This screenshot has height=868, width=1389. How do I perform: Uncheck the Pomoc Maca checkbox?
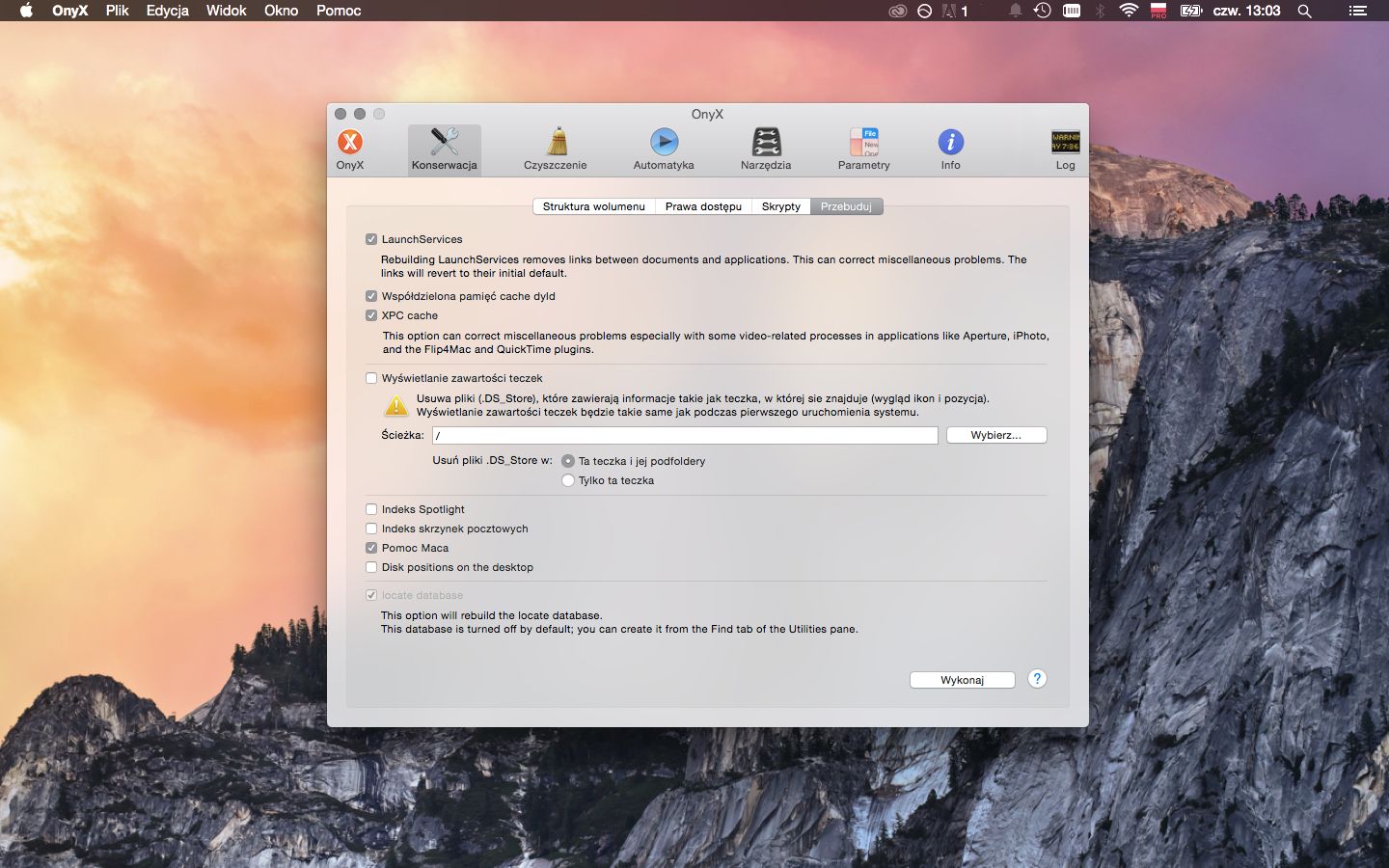pyautogui.click(x=371, y=548)
